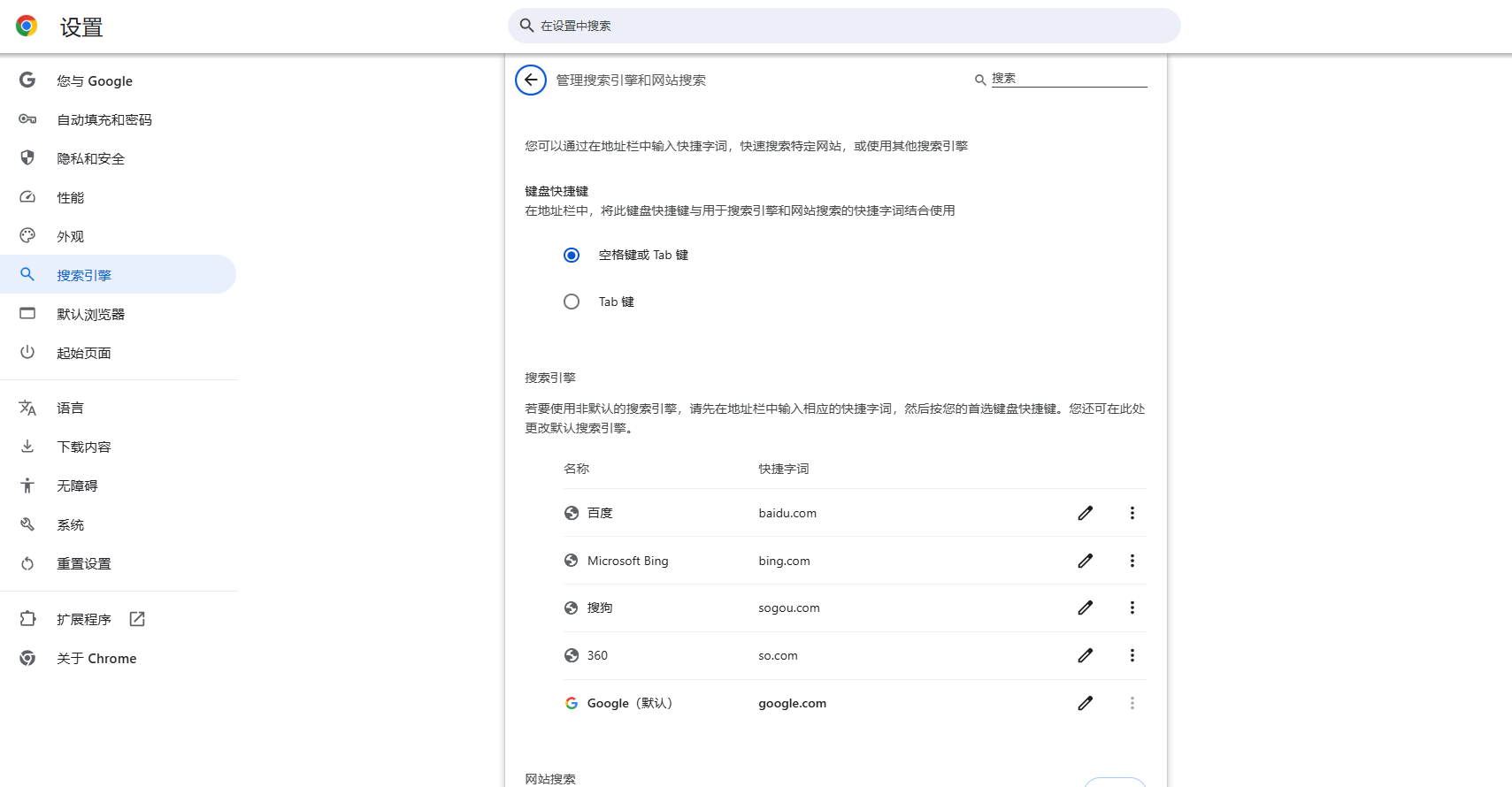Focus the 在设置中搜索 search box
1512x787 pixels.
click(844, 26)
